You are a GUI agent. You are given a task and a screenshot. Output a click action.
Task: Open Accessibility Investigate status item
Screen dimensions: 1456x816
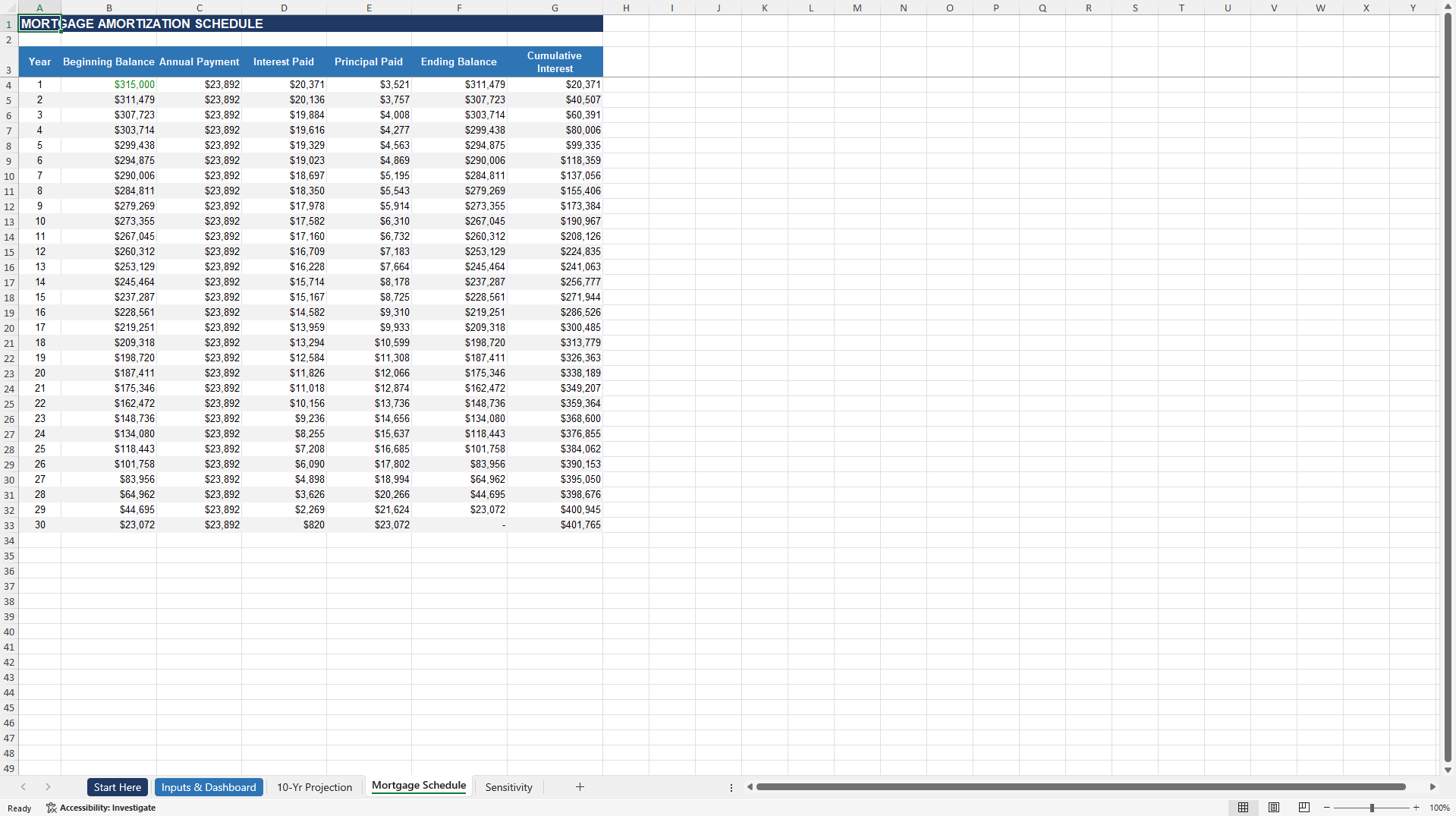[101, 808]
